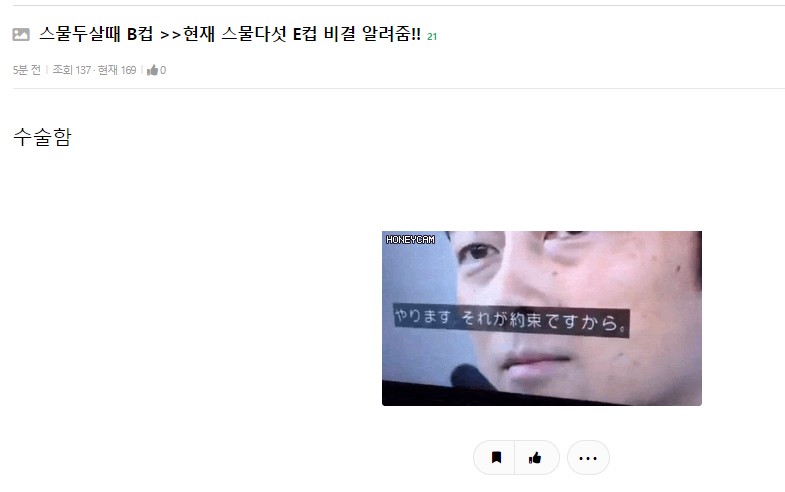Click the small thumbs-up icon in the meta row

[x=152, y=70]
